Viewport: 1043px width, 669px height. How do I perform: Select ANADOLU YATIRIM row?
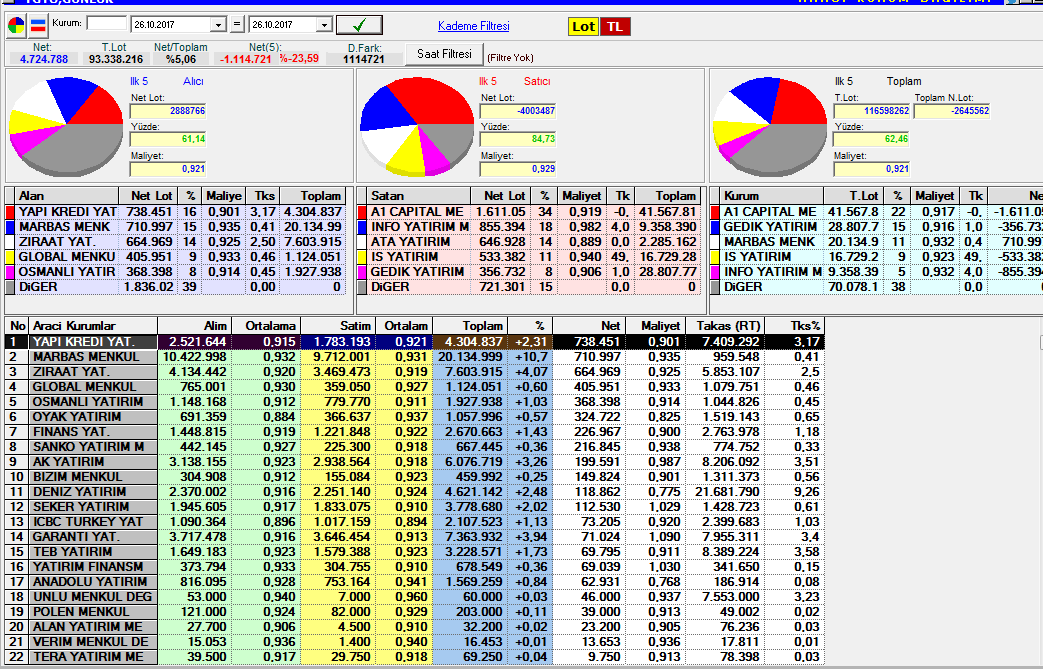(414, 582)
